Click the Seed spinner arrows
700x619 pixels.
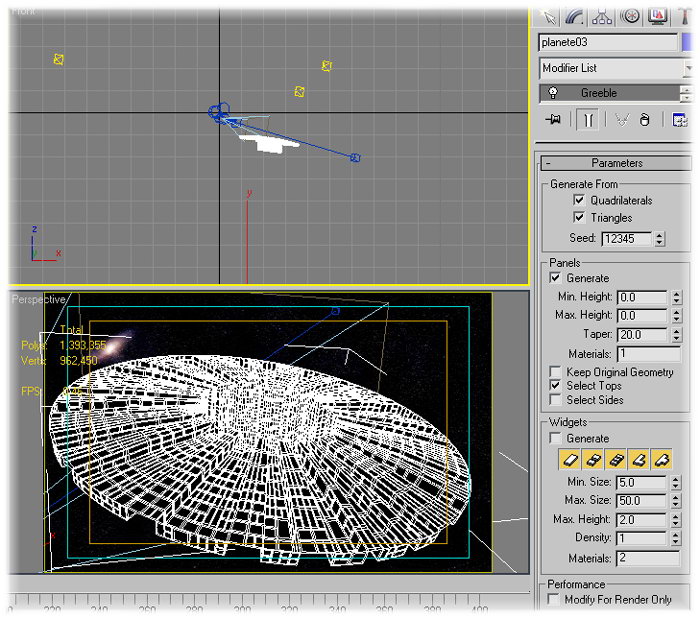659,239
